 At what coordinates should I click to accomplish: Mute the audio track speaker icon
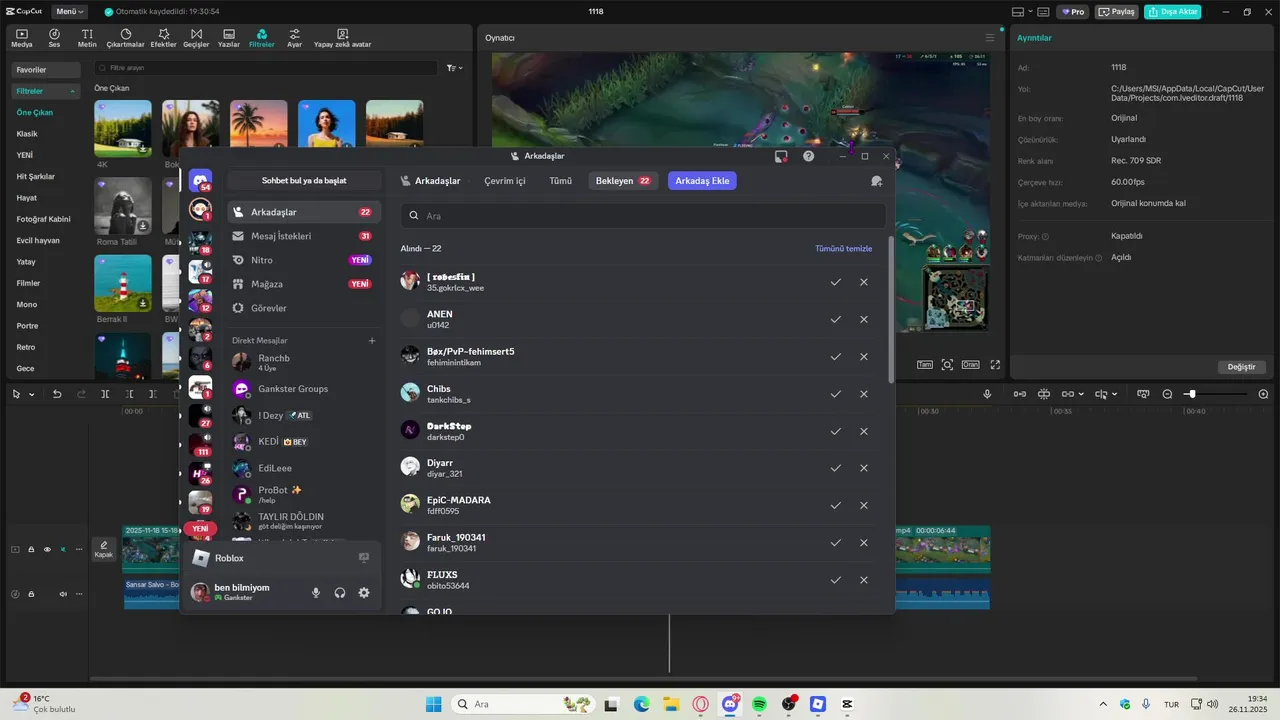click(63, 594)
